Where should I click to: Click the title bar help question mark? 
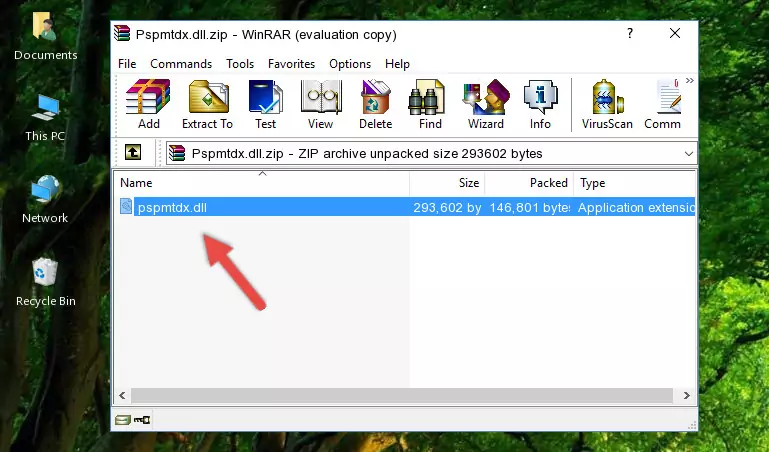pyautogui.click(x=630, y=33)
